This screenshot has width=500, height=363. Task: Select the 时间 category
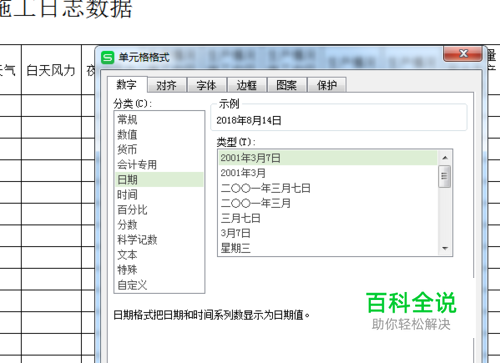(x=159, y=195)
